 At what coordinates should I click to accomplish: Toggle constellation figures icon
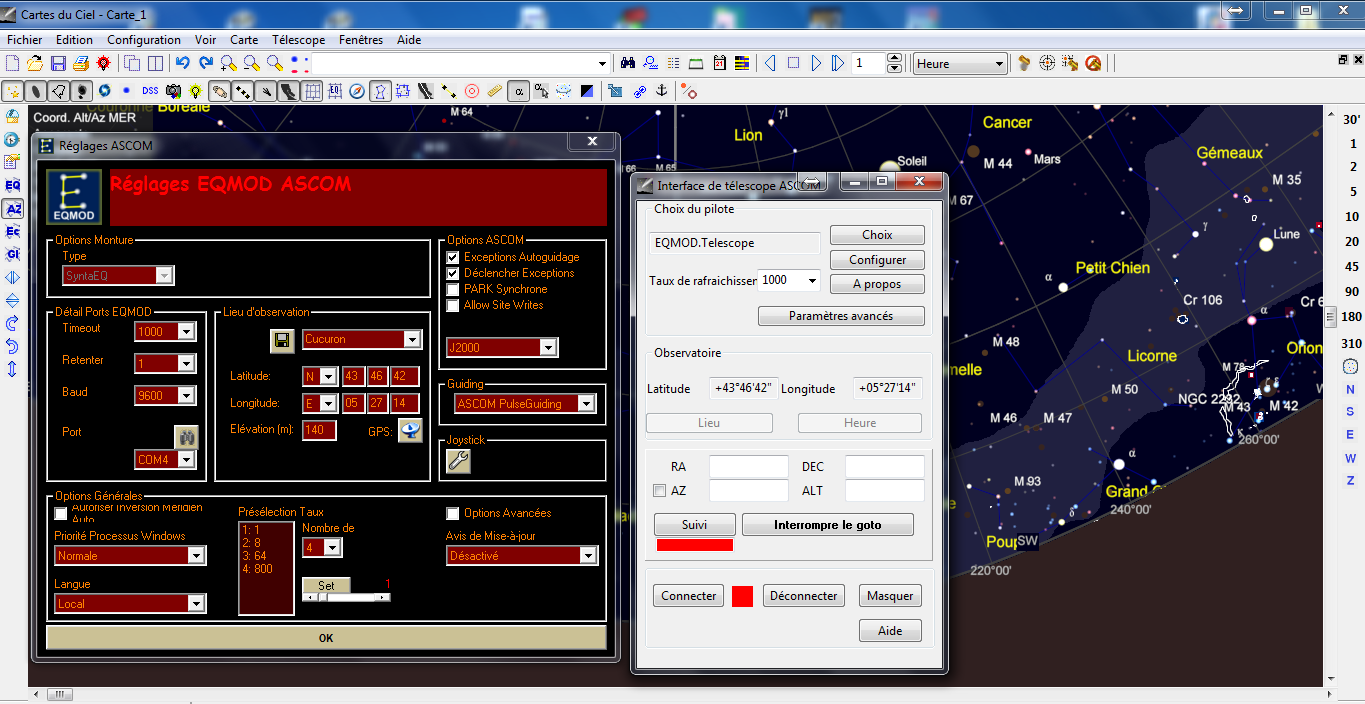point(380,91)
